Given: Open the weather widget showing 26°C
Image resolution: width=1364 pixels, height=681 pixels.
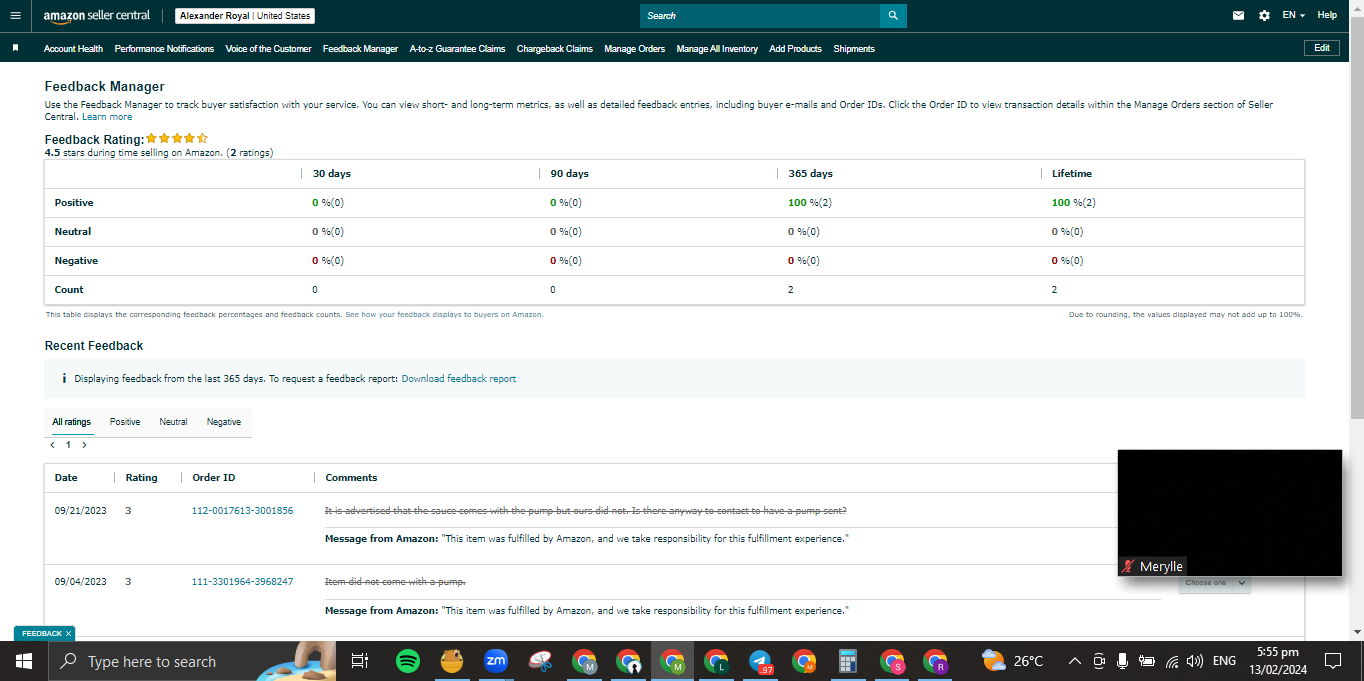Looking at the screenshot, I should 1012,661.
